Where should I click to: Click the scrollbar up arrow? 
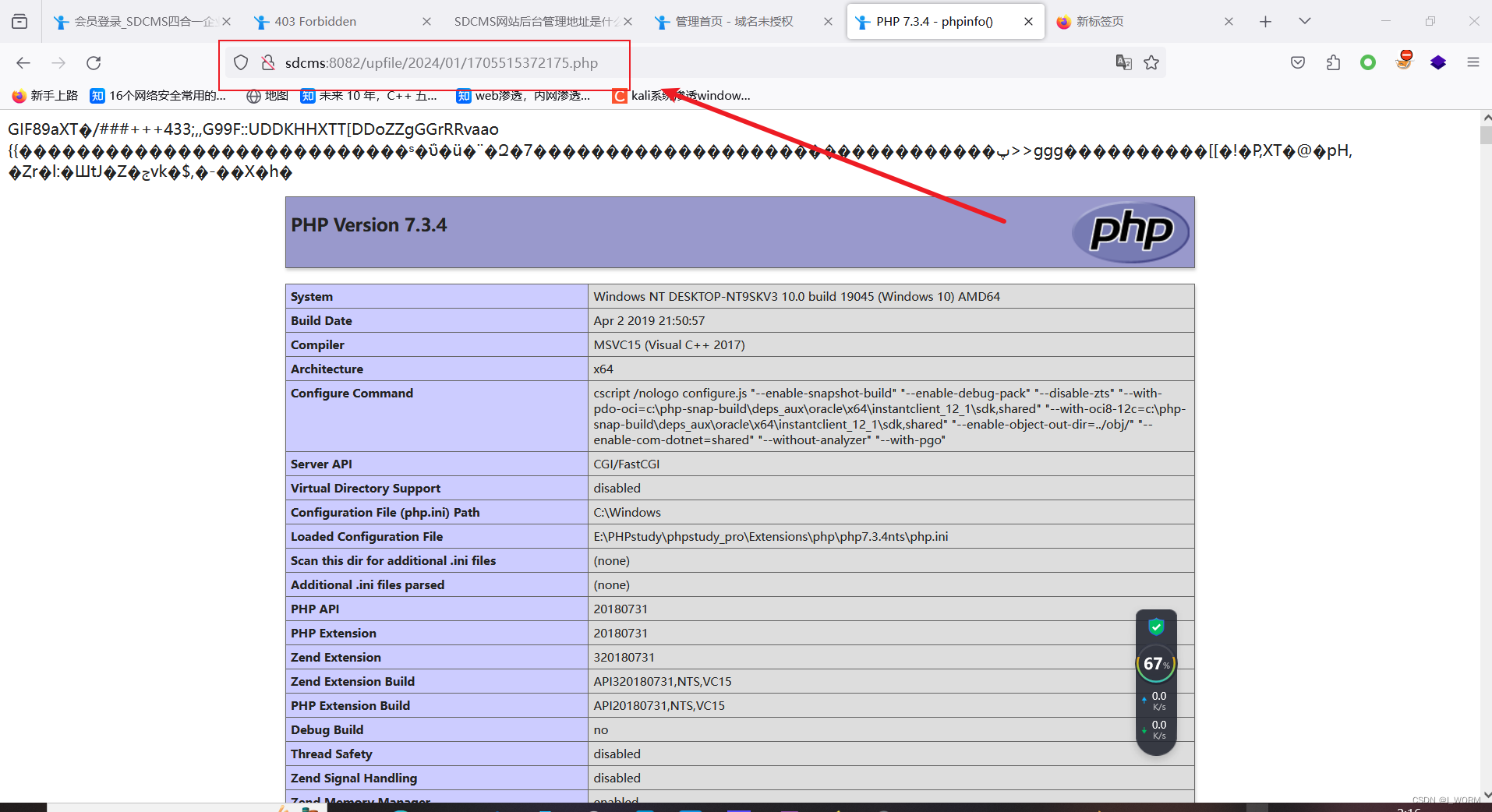(1486, 118)
